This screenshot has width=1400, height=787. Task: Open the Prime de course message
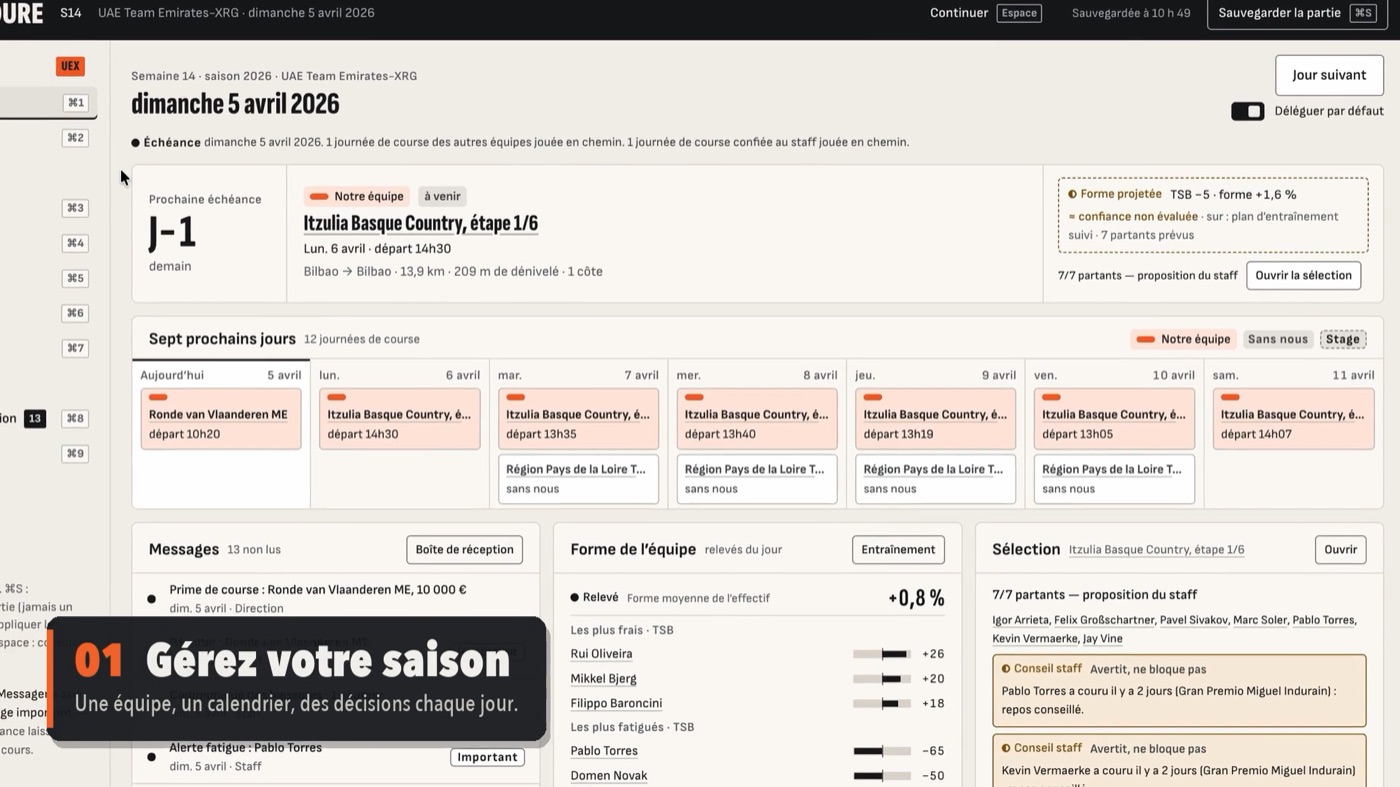tap(335, 598)
